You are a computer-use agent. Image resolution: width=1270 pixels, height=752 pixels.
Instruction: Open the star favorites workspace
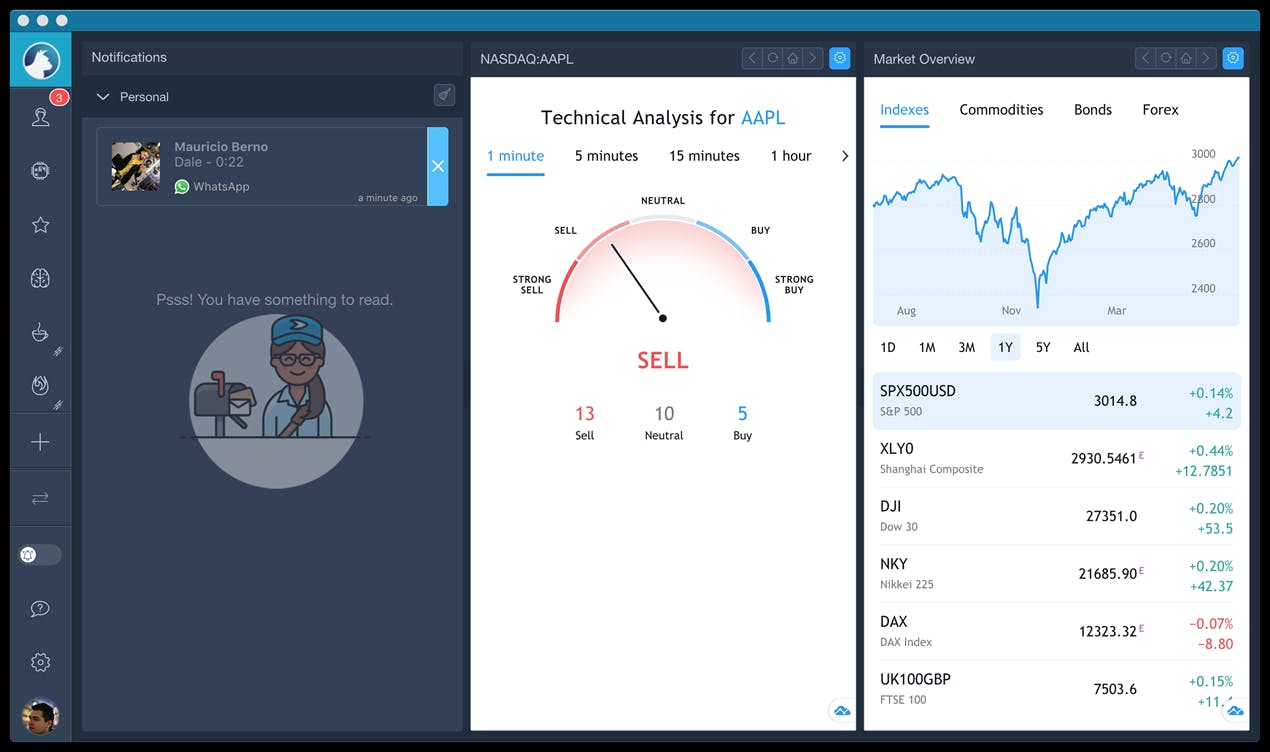[41, 225]
